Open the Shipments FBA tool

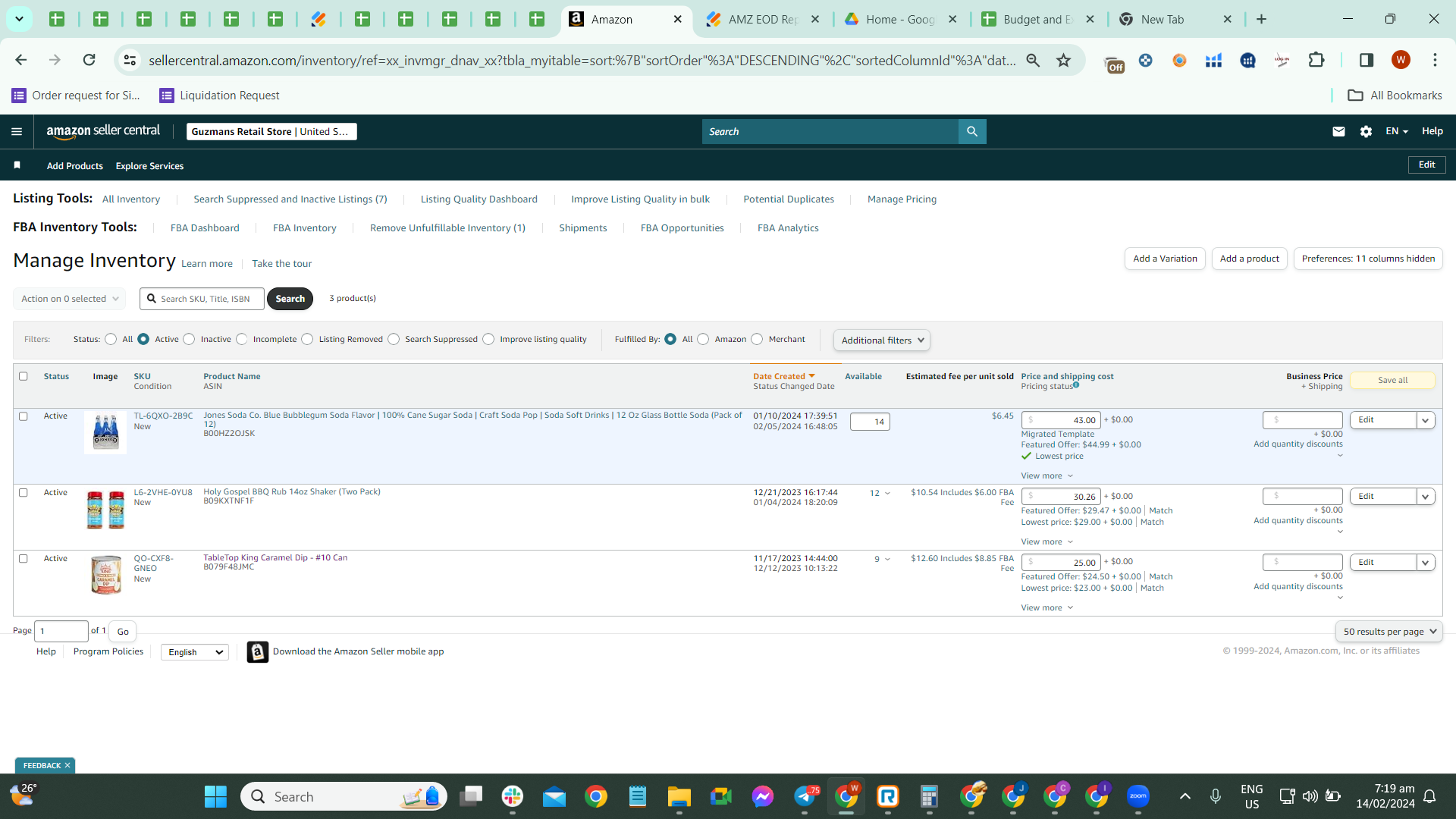[x=582, y=228]
